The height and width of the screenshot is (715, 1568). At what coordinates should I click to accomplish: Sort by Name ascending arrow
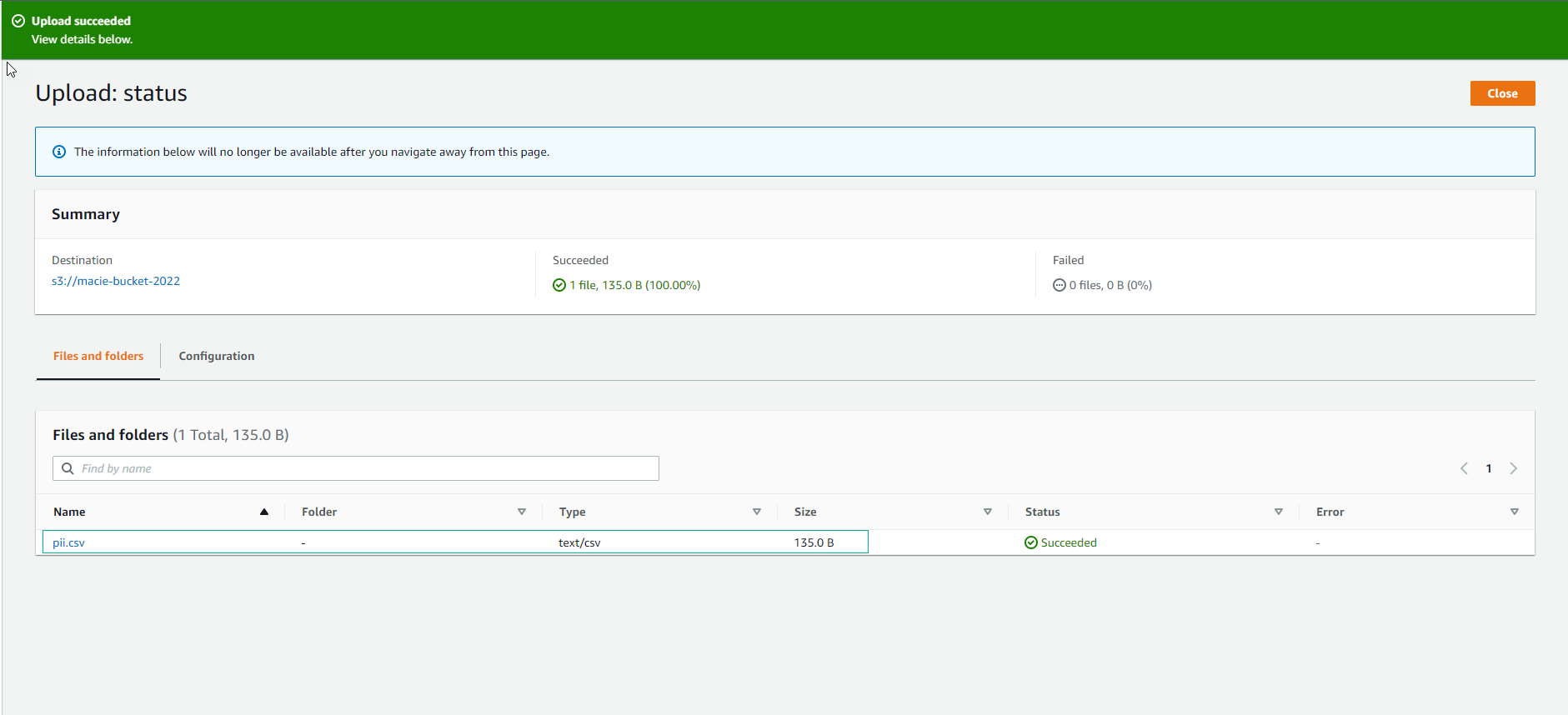click(x=264, y=512)
